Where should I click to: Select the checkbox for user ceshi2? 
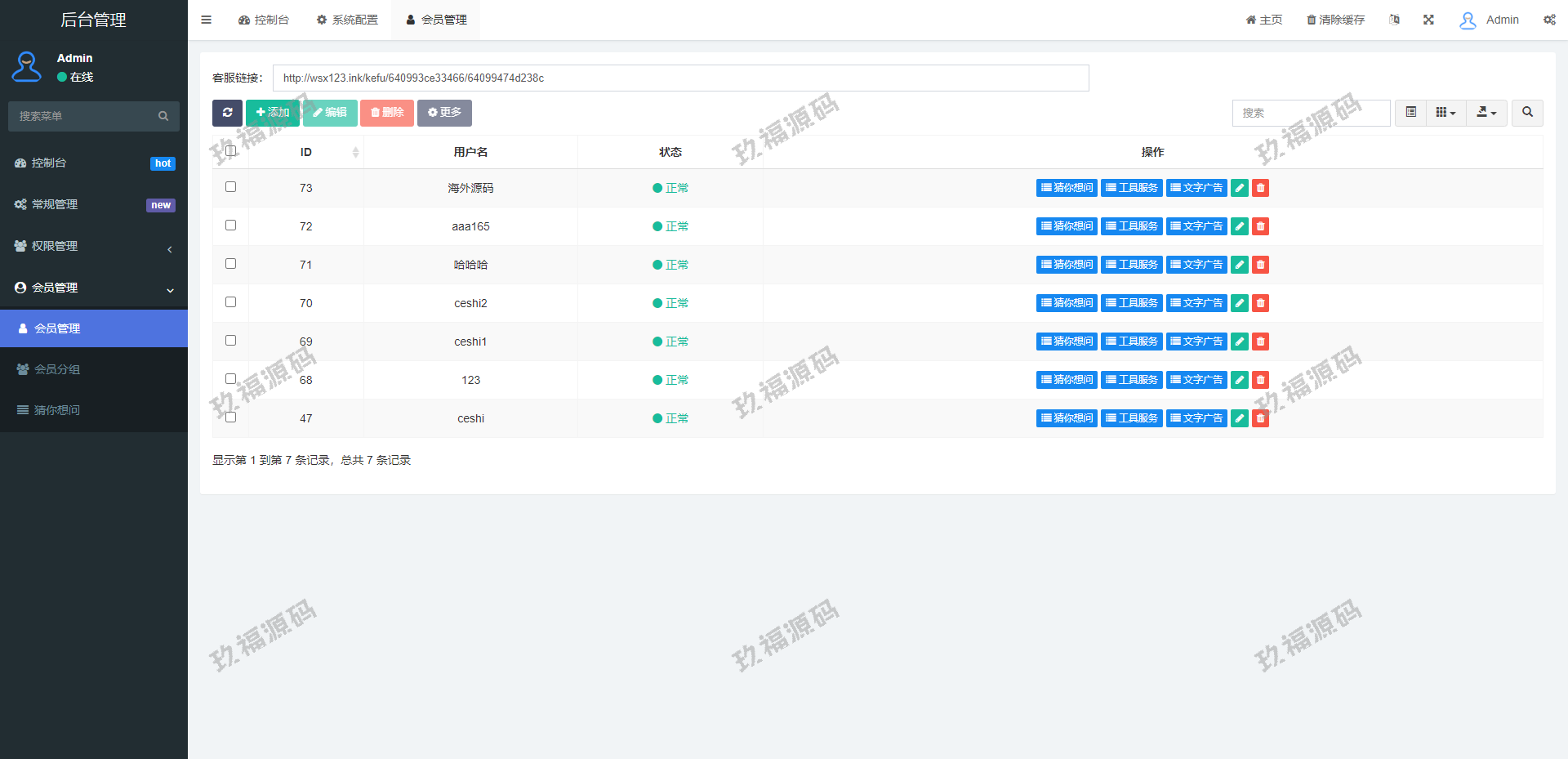pos(230,302)
